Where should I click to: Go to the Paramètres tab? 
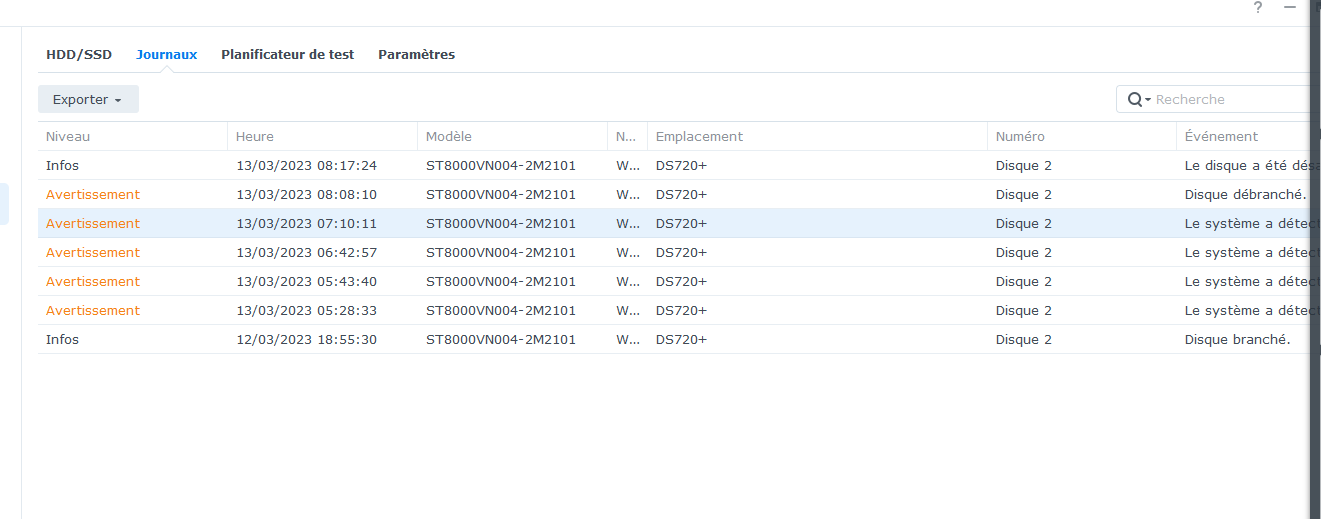click(x=416, y=55)
